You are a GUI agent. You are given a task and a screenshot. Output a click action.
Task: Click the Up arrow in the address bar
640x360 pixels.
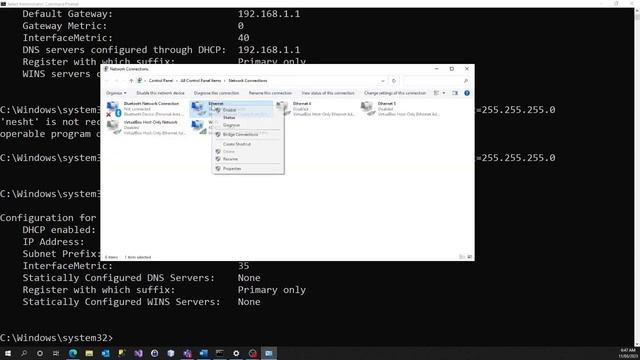(131, 81)
